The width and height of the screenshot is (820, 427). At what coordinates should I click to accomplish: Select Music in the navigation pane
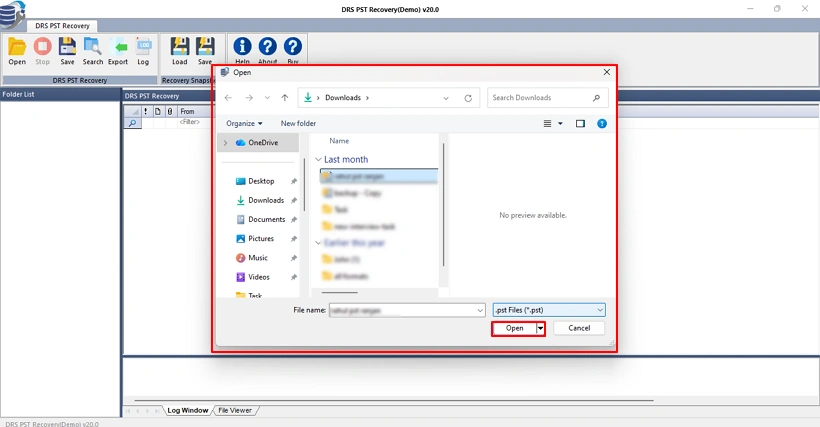tap(258, 258)
